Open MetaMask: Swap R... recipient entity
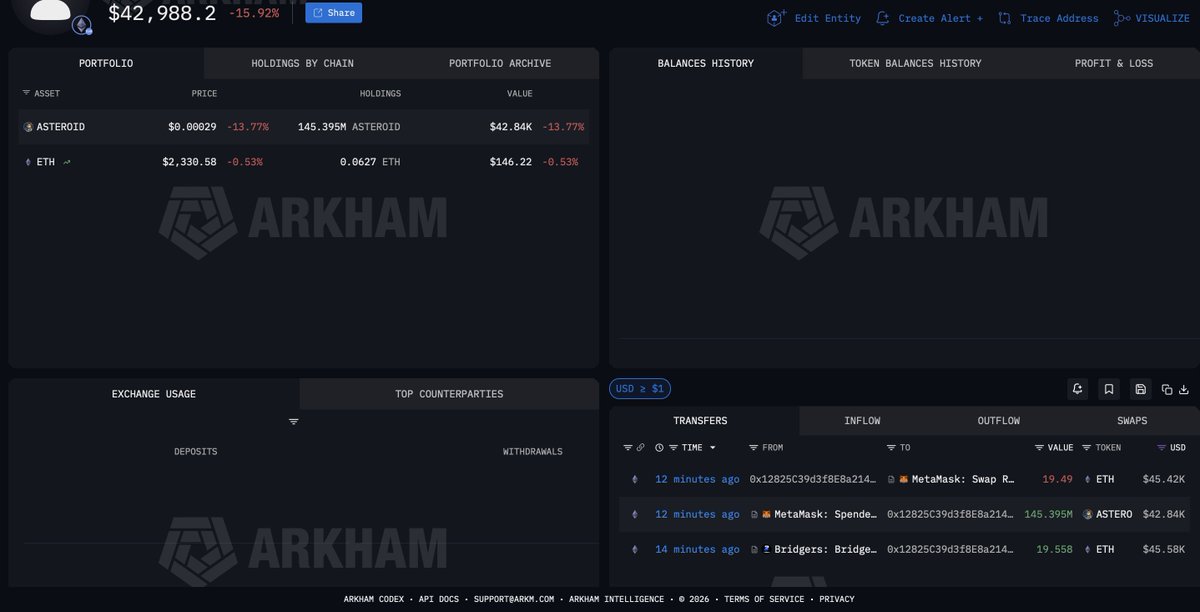The height and width of the screenshot is (612, 1200). [x=964, y=480]
